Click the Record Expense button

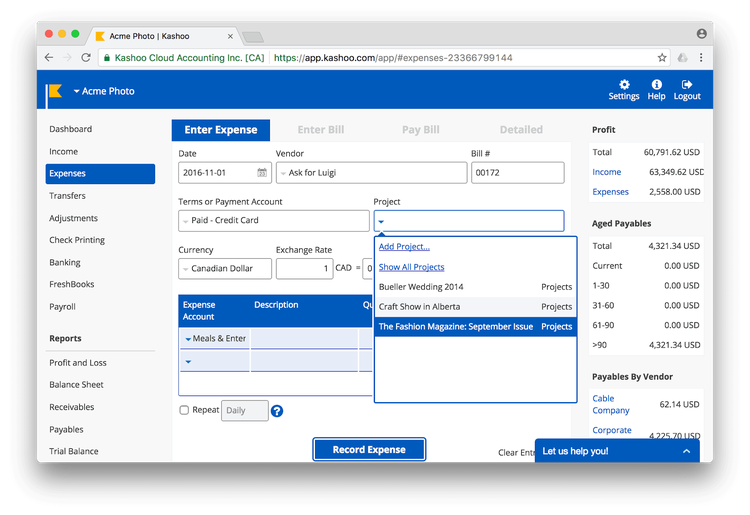(x=369, y=449)
